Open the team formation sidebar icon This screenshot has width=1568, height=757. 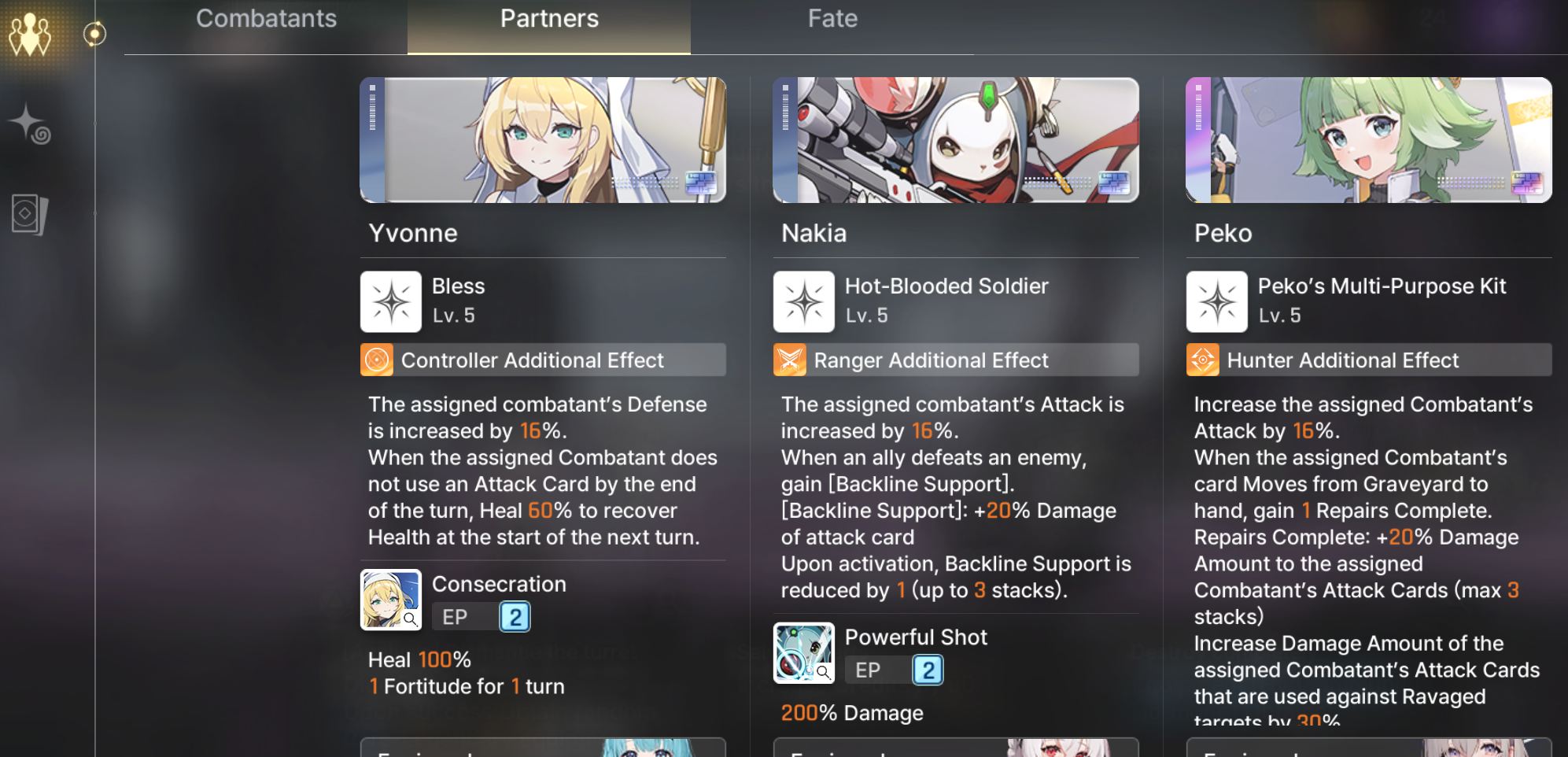pos(30,35)
